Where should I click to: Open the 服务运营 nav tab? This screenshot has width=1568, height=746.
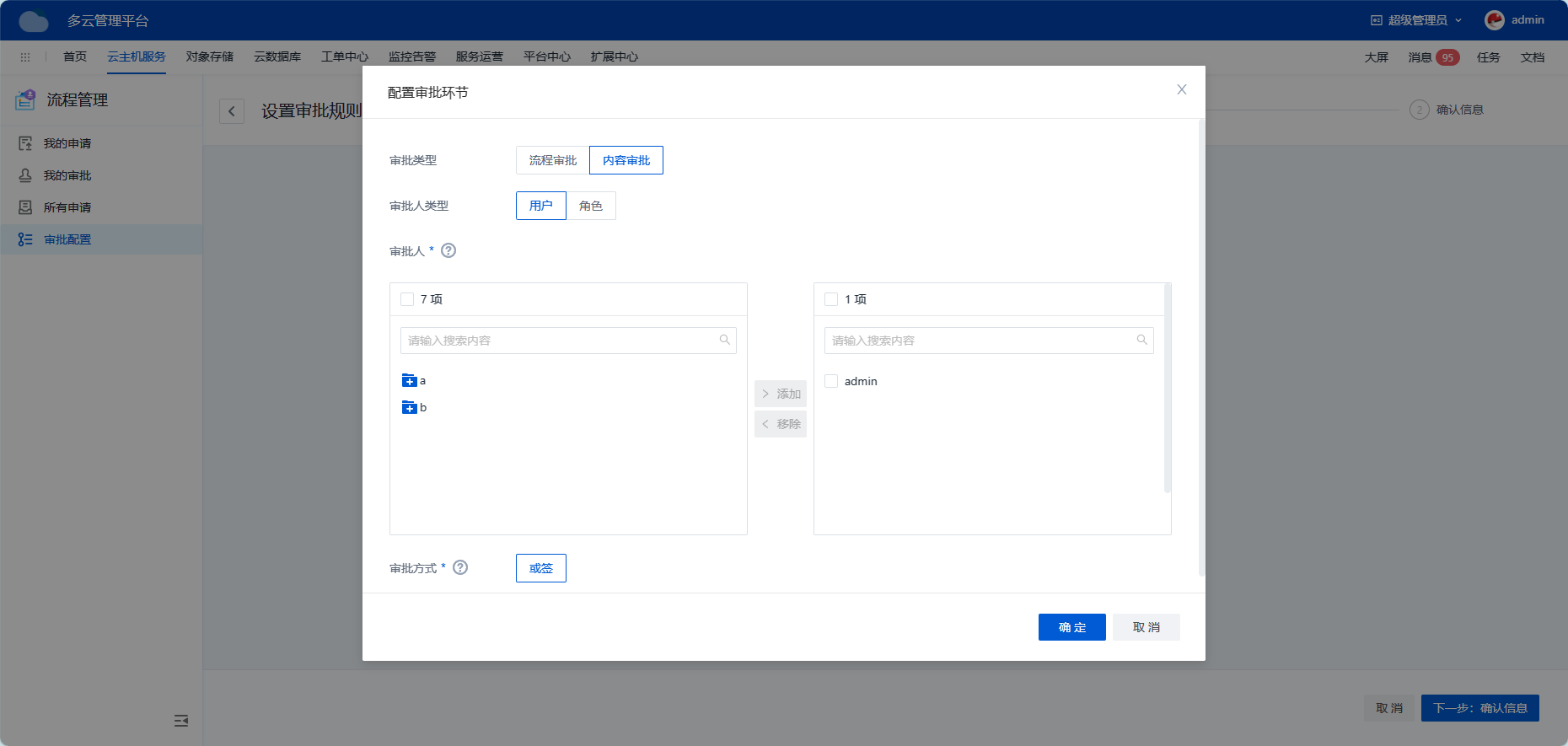coord(480,56)
